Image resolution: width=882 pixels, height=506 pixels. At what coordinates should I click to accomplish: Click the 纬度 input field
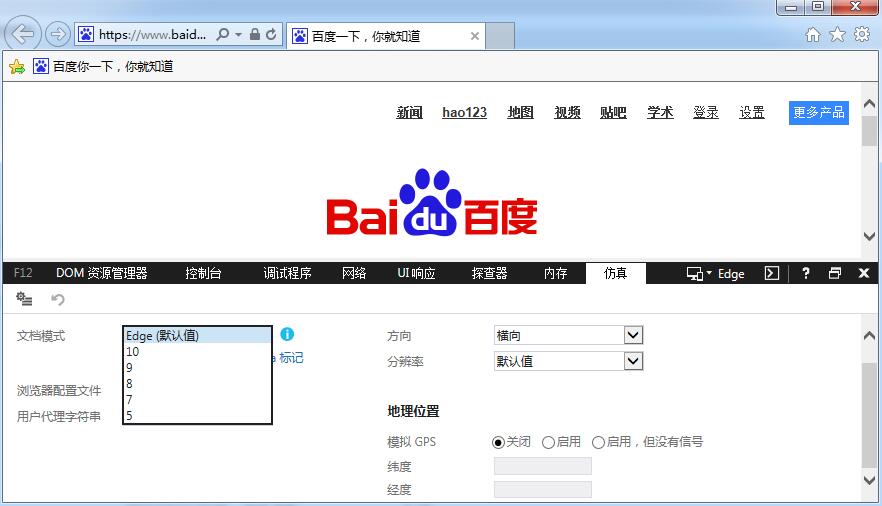[x=543, y=466]
